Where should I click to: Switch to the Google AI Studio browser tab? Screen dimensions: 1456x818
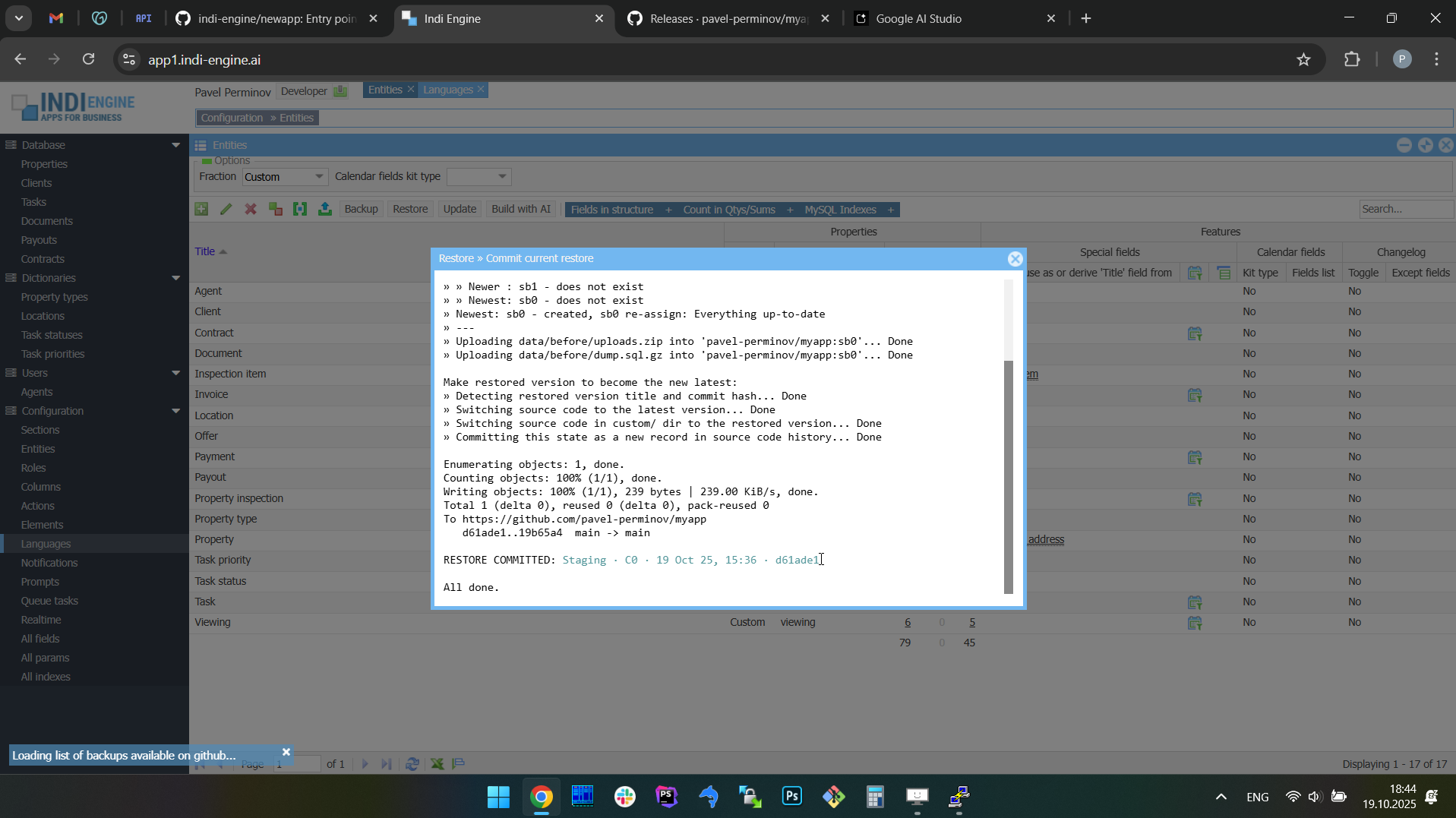point(919,19)
